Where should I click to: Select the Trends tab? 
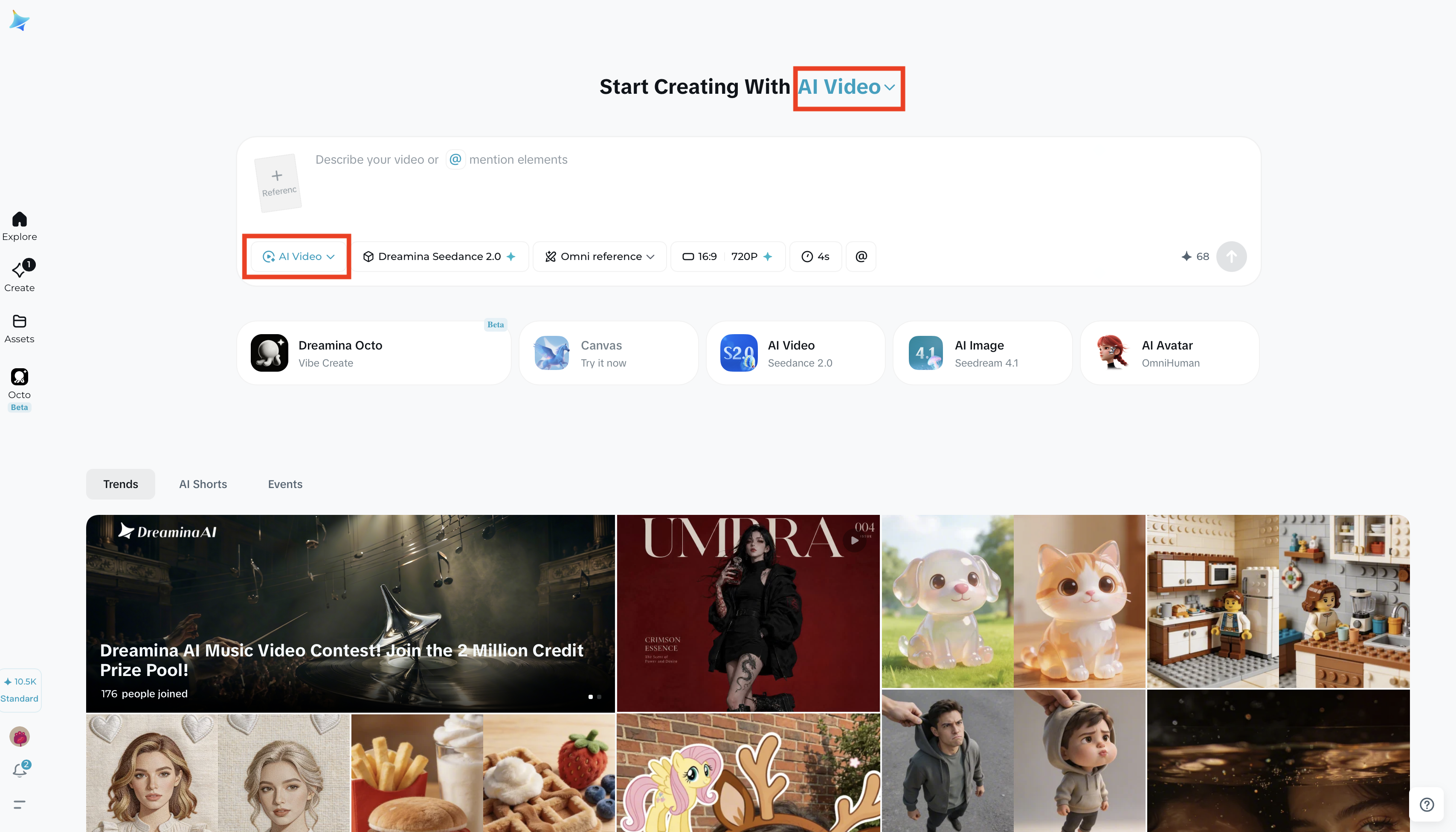click(x=121, y=485)
